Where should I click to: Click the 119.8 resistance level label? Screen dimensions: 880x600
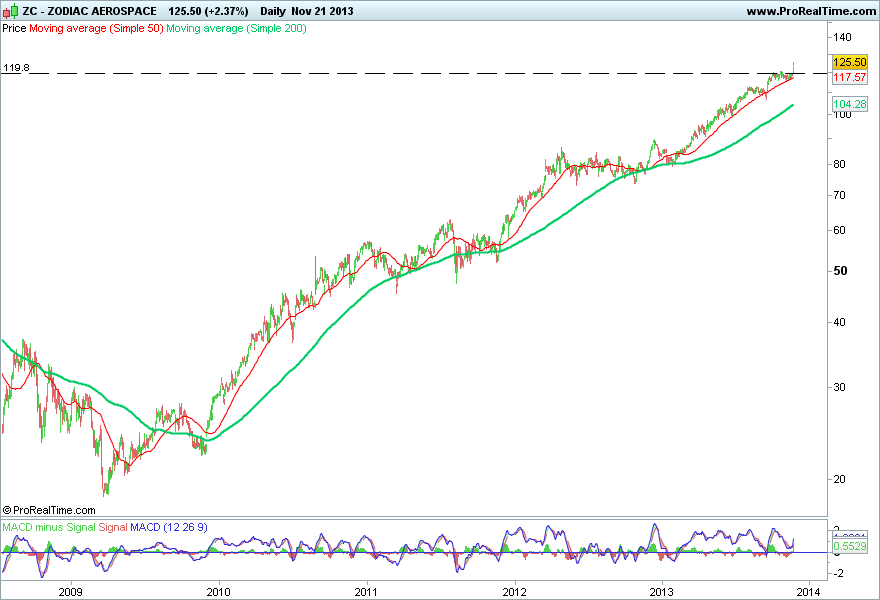click(16, 67)
